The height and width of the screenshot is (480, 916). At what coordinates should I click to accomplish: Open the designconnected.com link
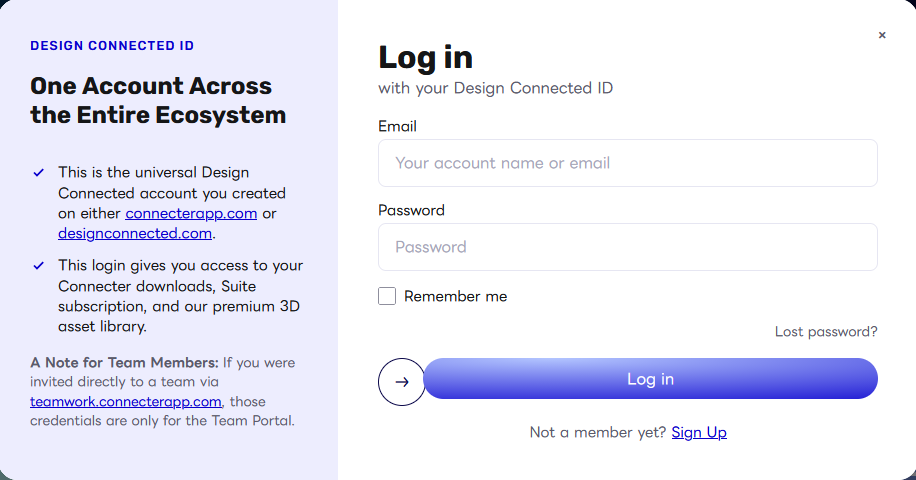pyautogui.click(x=135, y=234)
